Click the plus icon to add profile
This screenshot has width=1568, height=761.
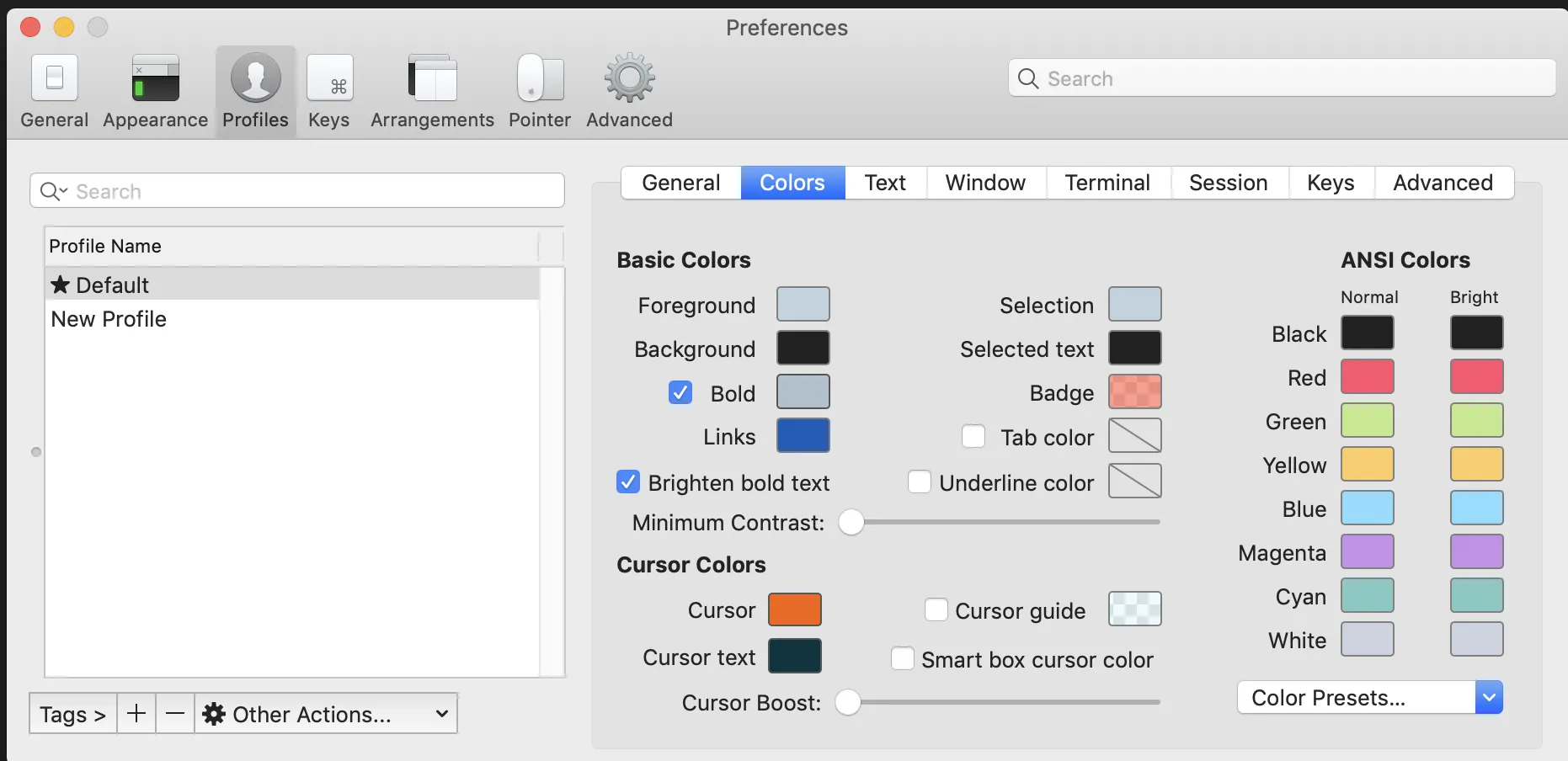click(x=136, y=714)
